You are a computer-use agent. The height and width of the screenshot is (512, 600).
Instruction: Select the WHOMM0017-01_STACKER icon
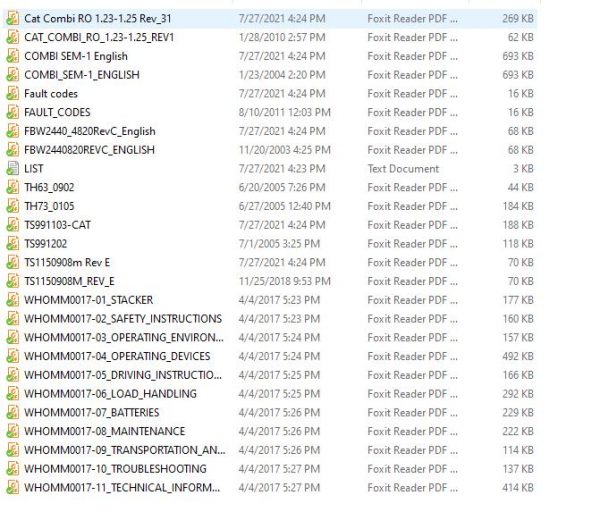pyautogui.click(x=13, y=300)
